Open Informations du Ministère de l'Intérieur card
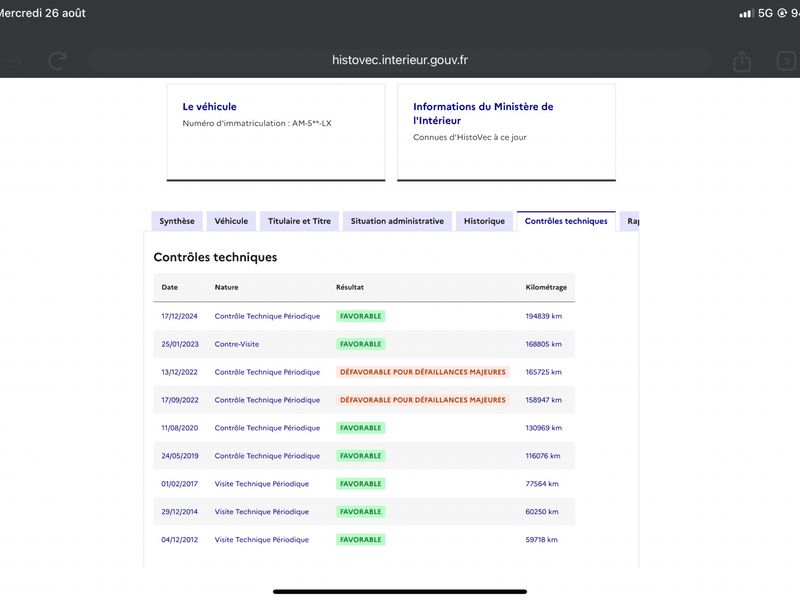This screenshot has width=800, height=600. tap(507, 132)
